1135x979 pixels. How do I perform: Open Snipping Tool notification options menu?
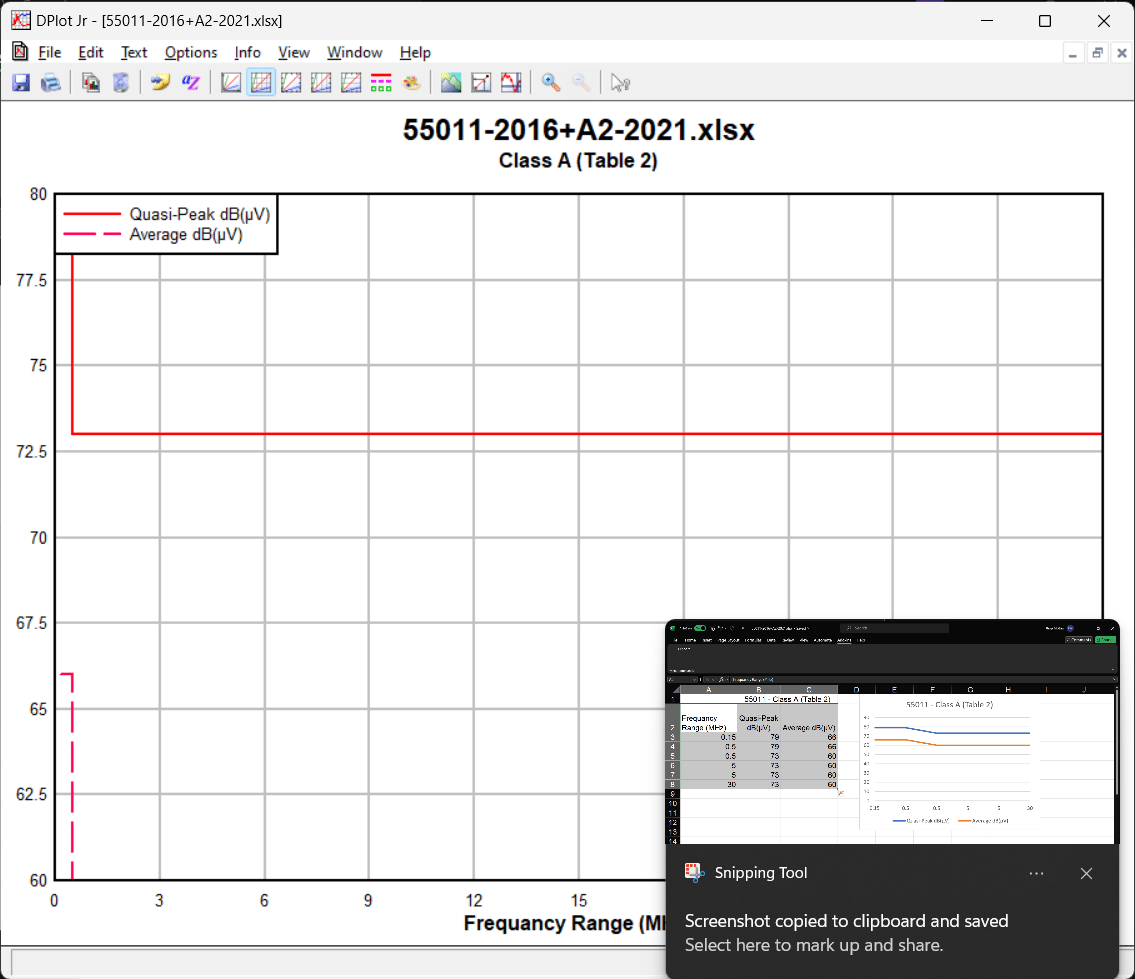point(1037,873)
